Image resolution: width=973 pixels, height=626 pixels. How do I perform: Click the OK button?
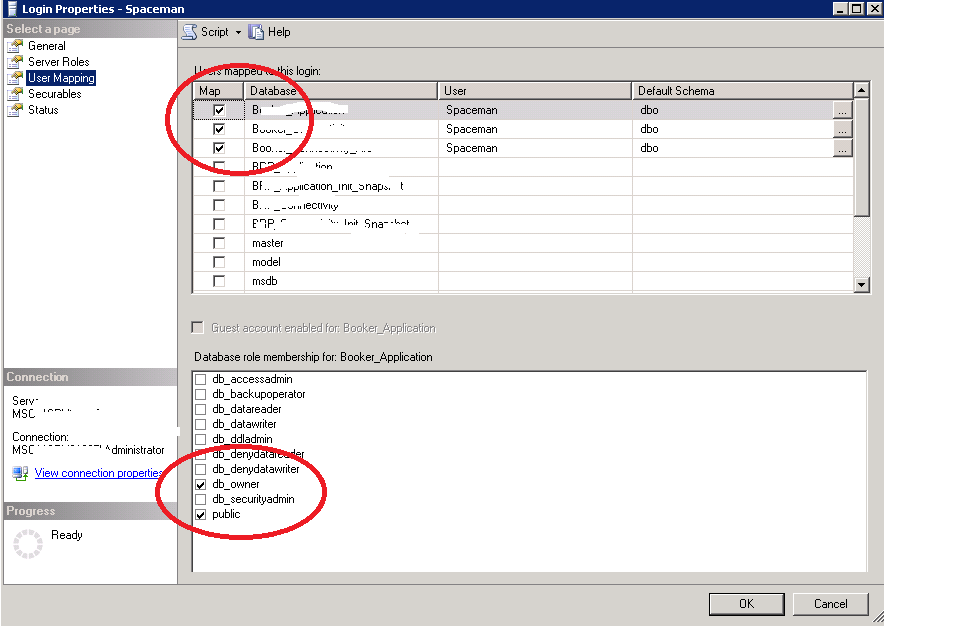(x=747, y=604)
